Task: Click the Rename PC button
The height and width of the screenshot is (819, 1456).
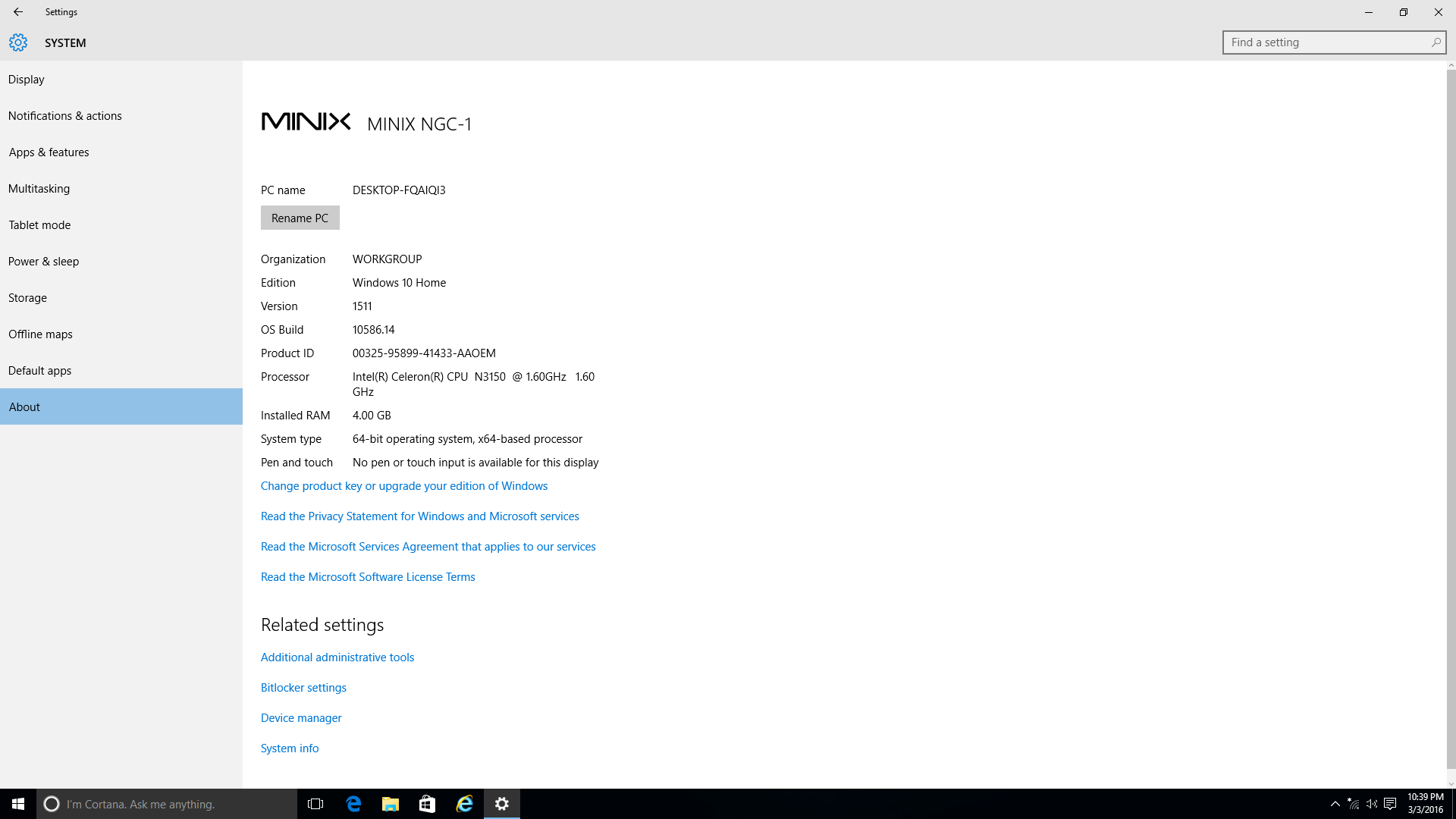Action: pyautogui.click(x=300, y=218)
